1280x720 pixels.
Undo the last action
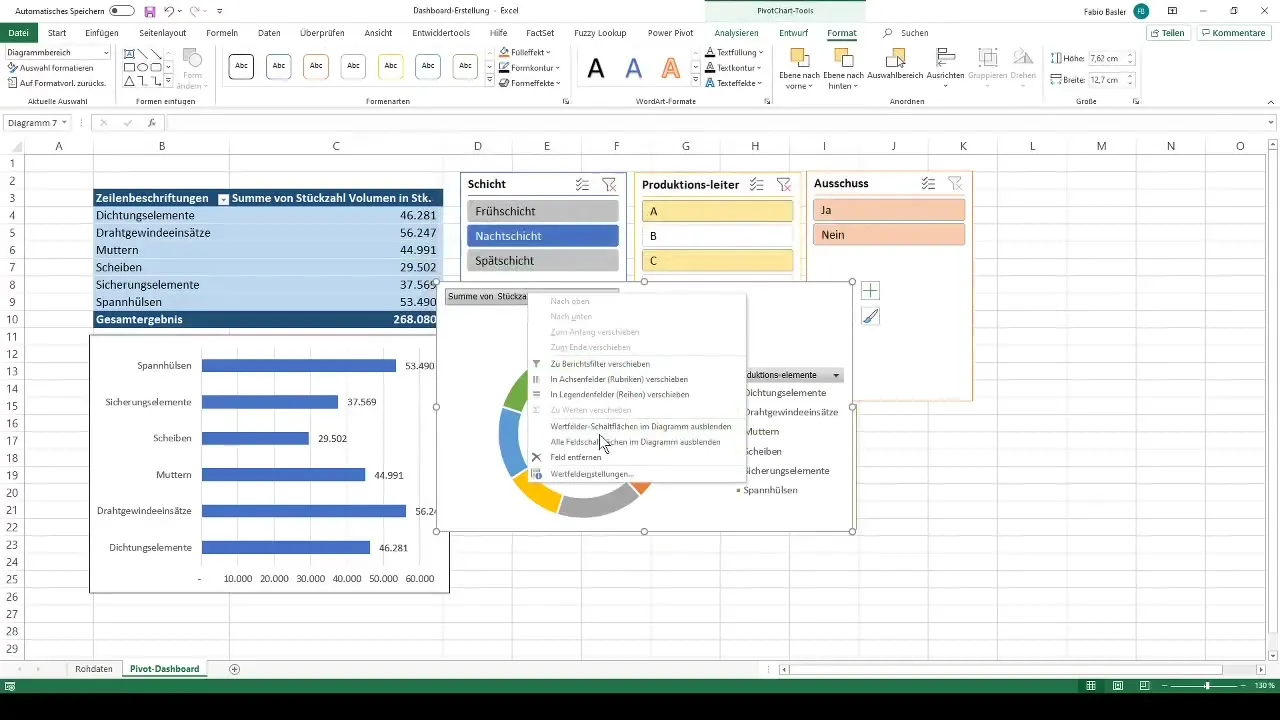(169, 11)
